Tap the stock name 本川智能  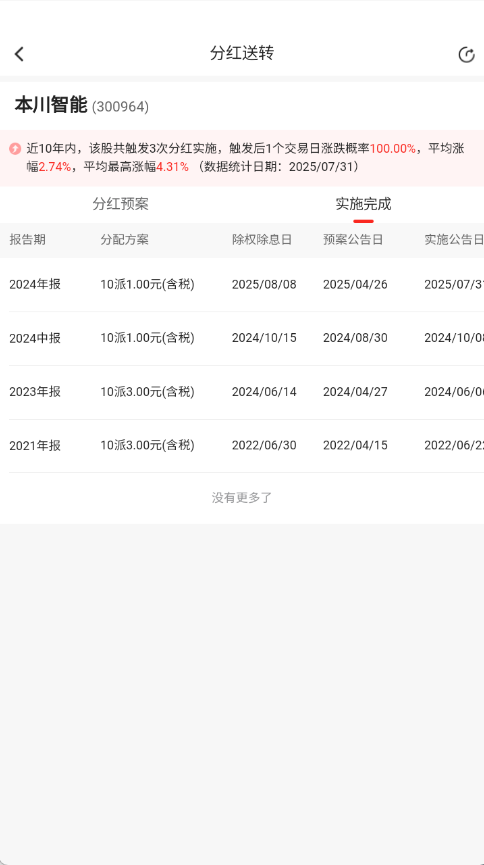[x=51, y=105]
